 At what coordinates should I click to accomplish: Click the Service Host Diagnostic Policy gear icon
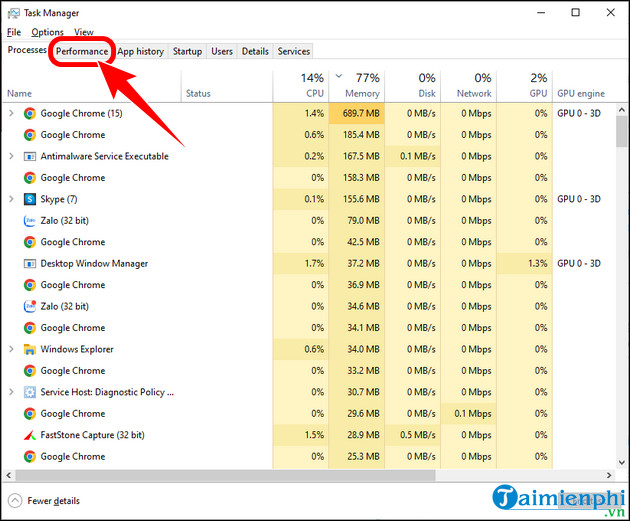coord(29,392)
